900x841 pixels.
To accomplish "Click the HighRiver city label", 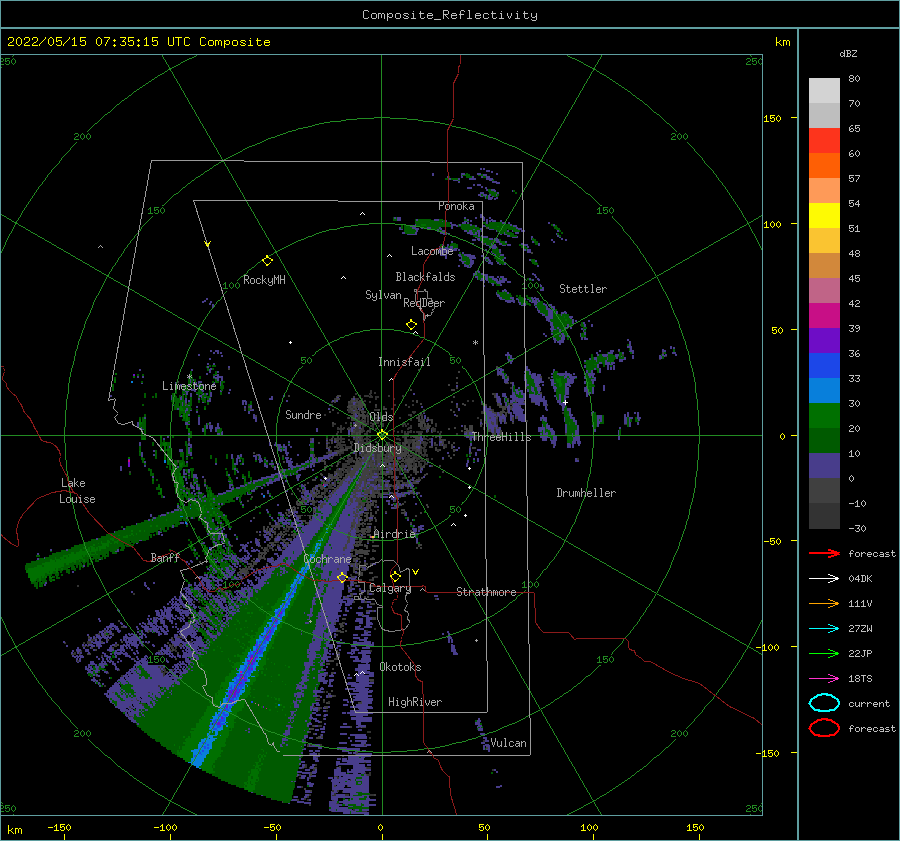I will pos(415,702).
